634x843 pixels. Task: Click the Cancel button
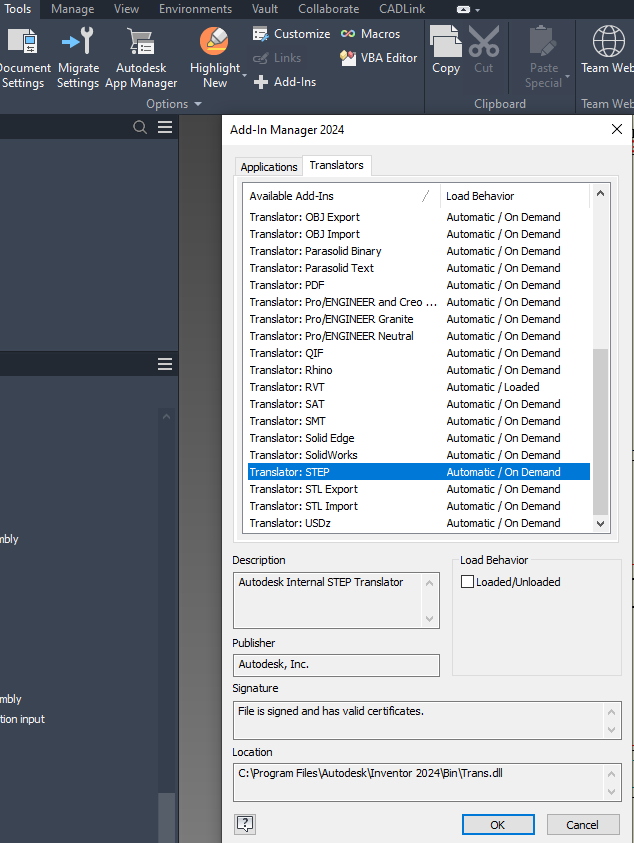point(582,825)
